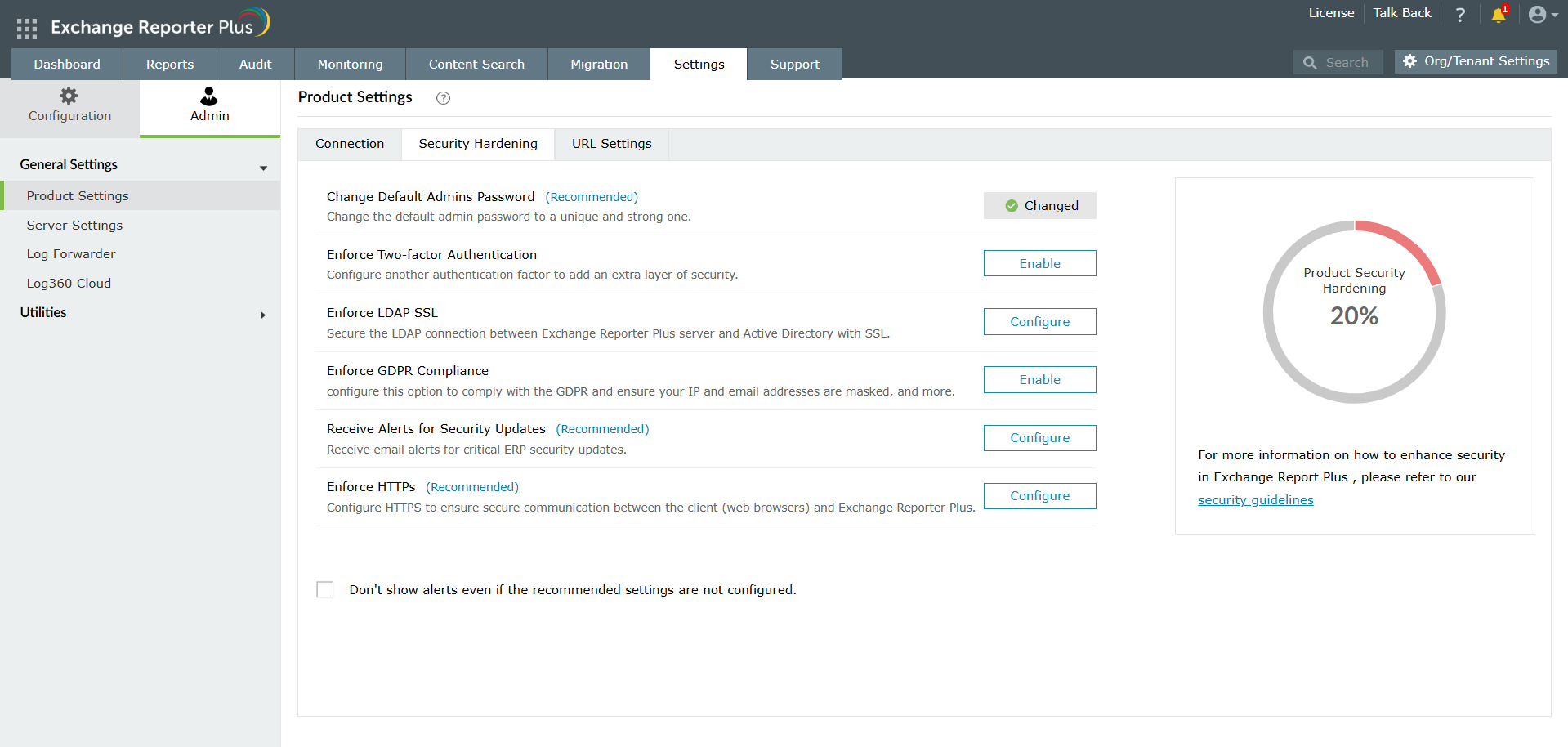
Task: Click the Product Security Hardening progress ring
Action: [x=1355, y=312]
